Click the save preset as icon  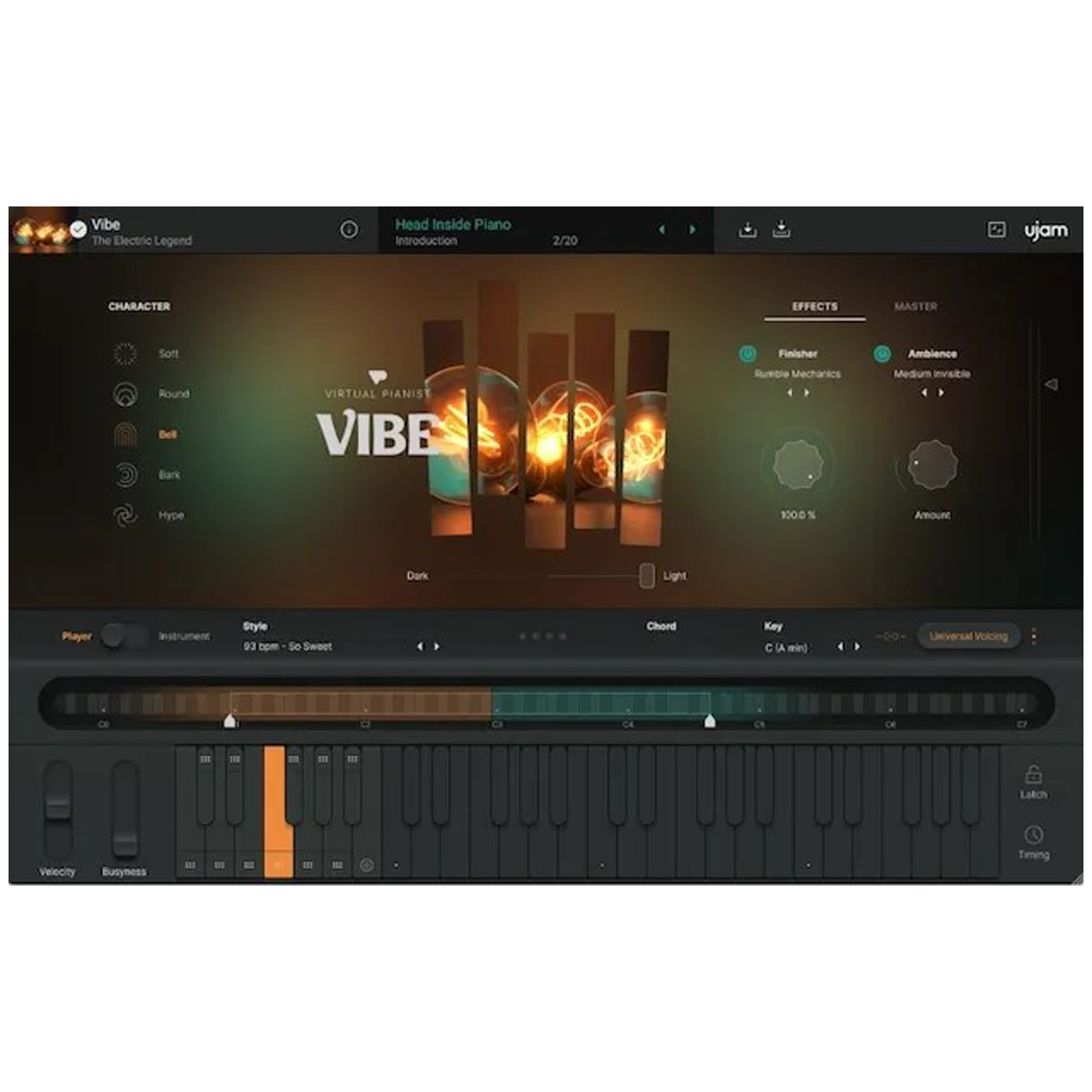(x=781, y=229)
